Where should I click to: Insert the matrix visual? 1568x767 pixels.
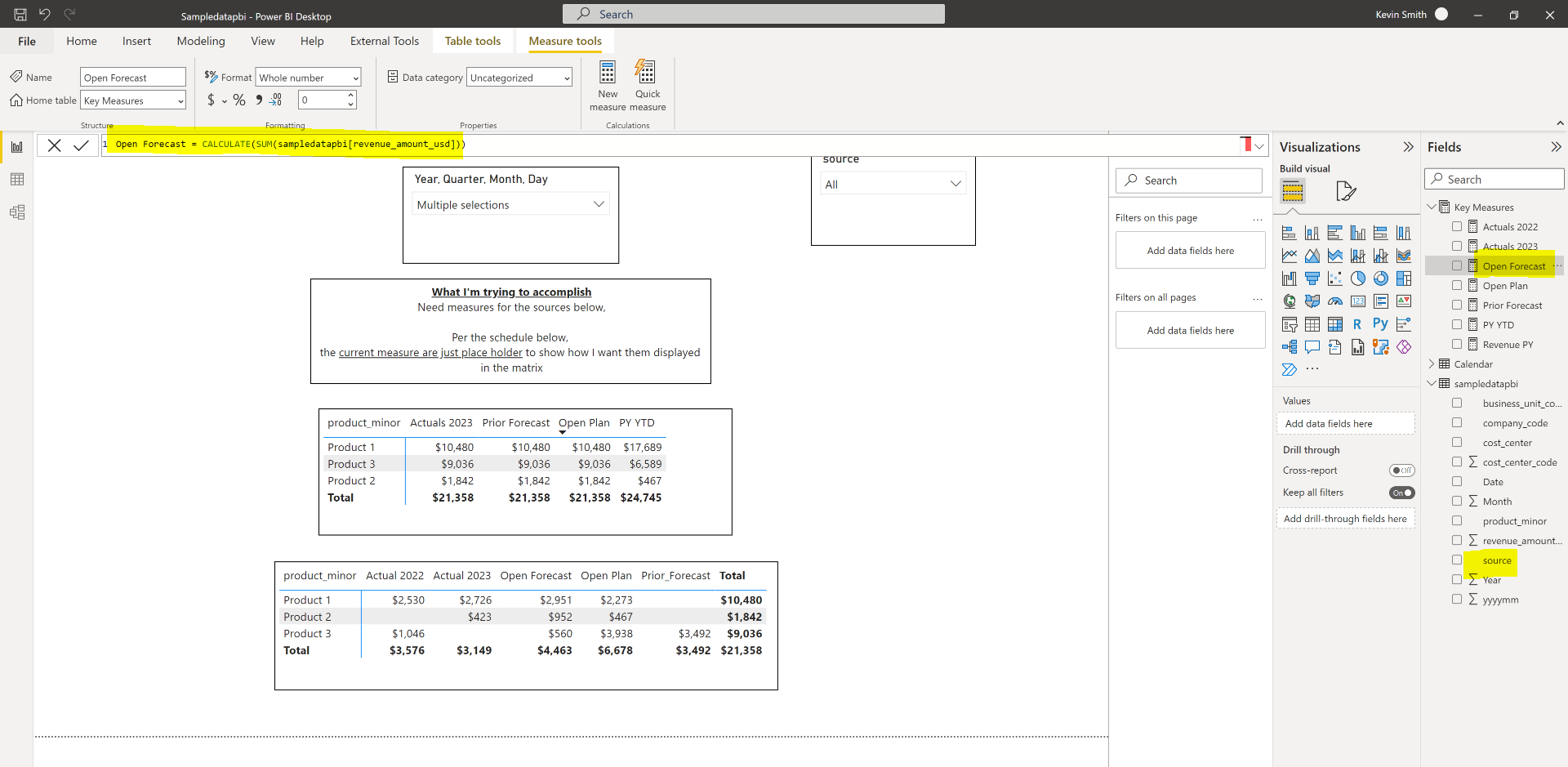(x=1334, y=324)
